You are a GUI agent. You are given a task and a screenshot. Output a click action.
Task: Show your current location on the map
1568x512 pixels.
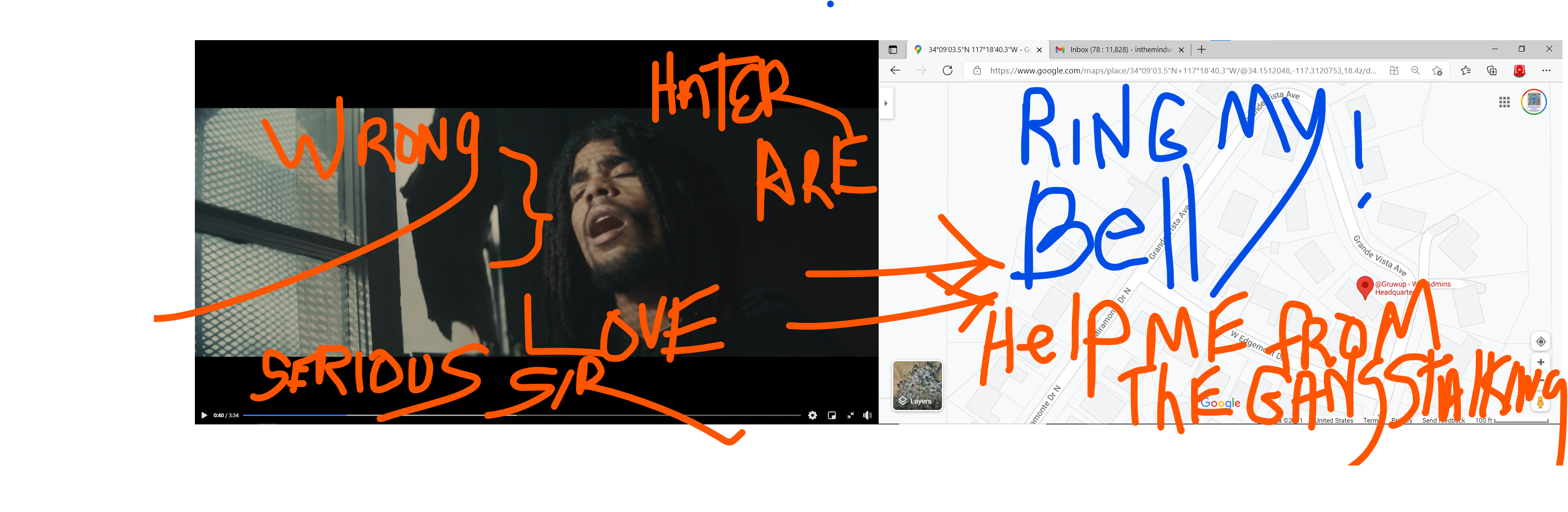coord(1541,342)
